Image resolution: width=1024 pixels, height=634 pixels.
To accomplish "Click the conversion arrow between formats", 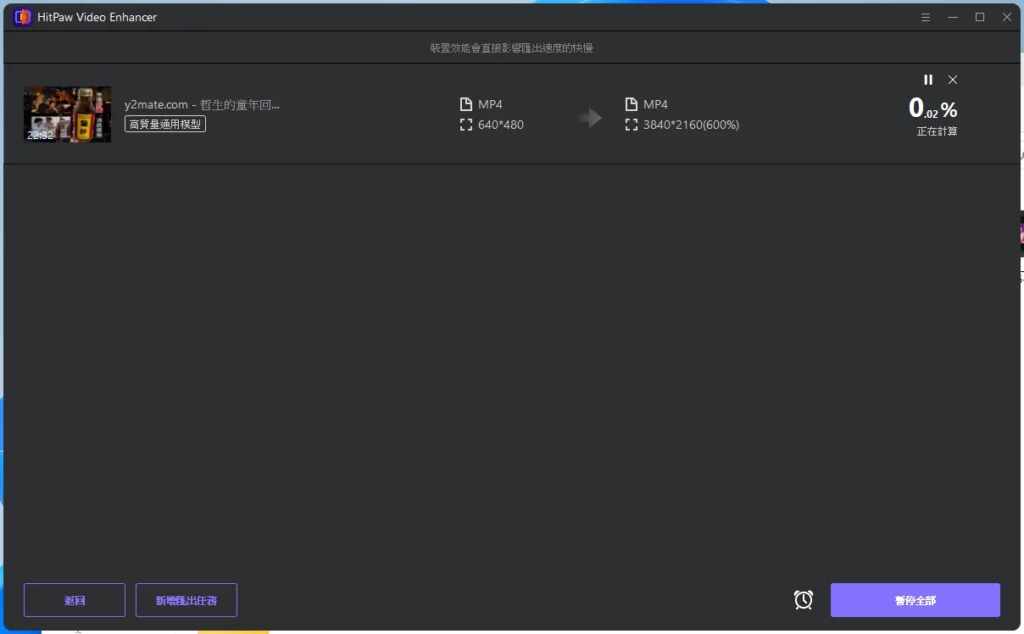I will (x=590, y=118).
